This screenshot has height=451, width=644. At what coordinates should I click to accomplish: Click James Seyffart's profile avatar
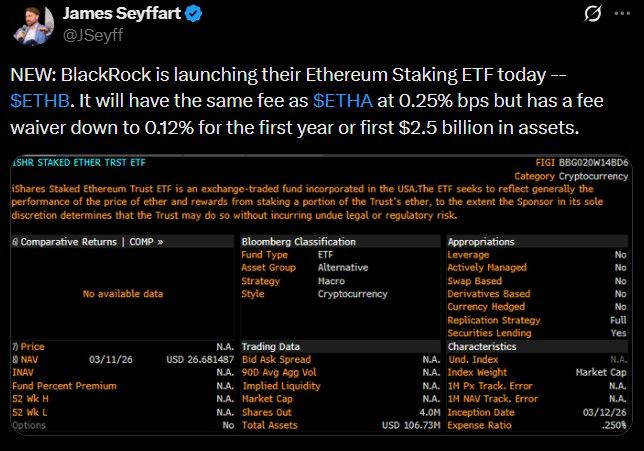(33, 24)
